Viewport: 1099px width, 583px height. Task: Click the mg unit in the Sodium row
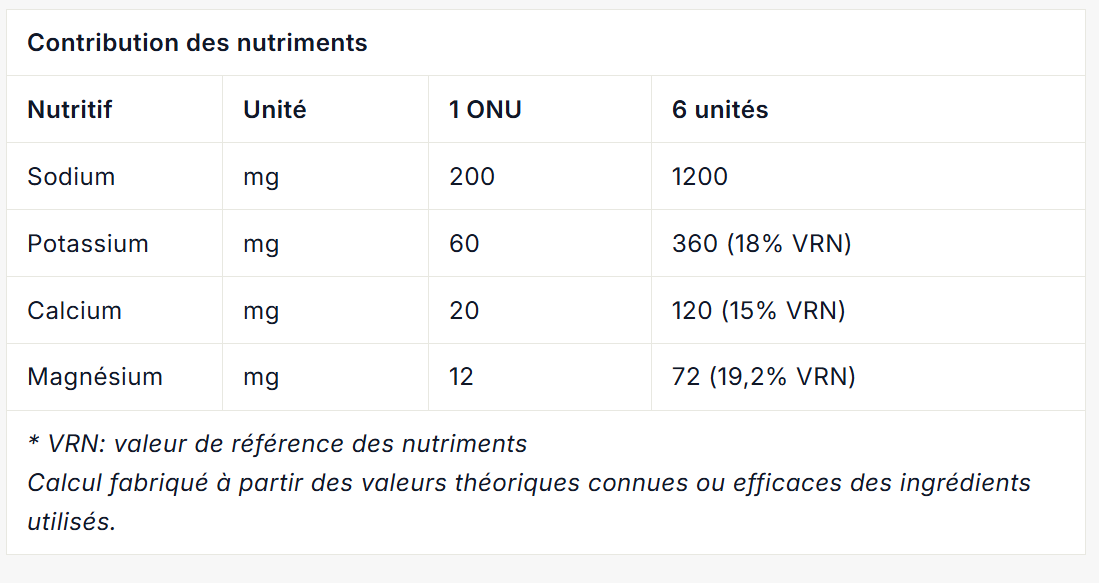261,176
